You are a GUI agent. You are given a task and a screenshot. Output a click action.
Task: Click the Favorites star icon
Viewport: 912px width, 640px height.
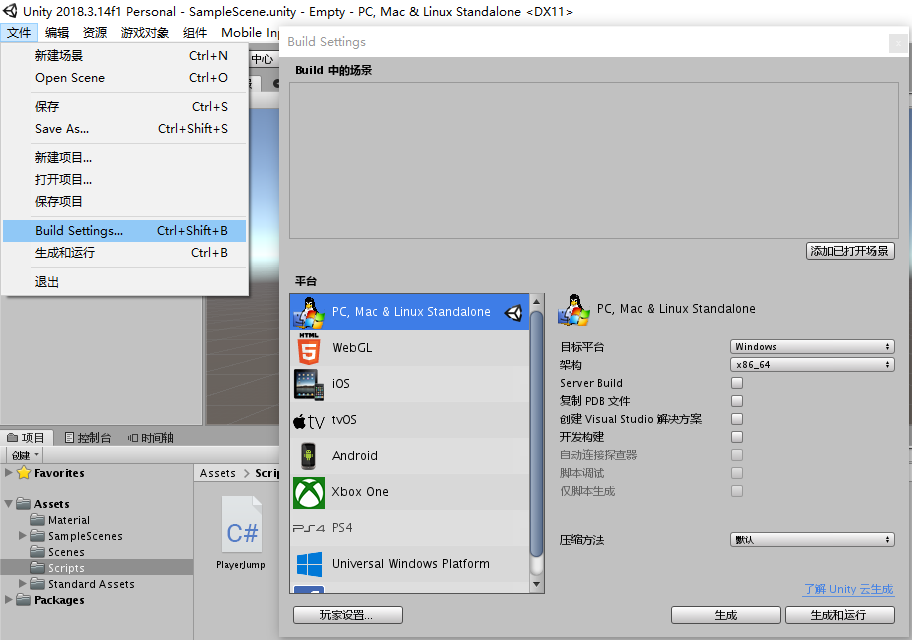24,472
